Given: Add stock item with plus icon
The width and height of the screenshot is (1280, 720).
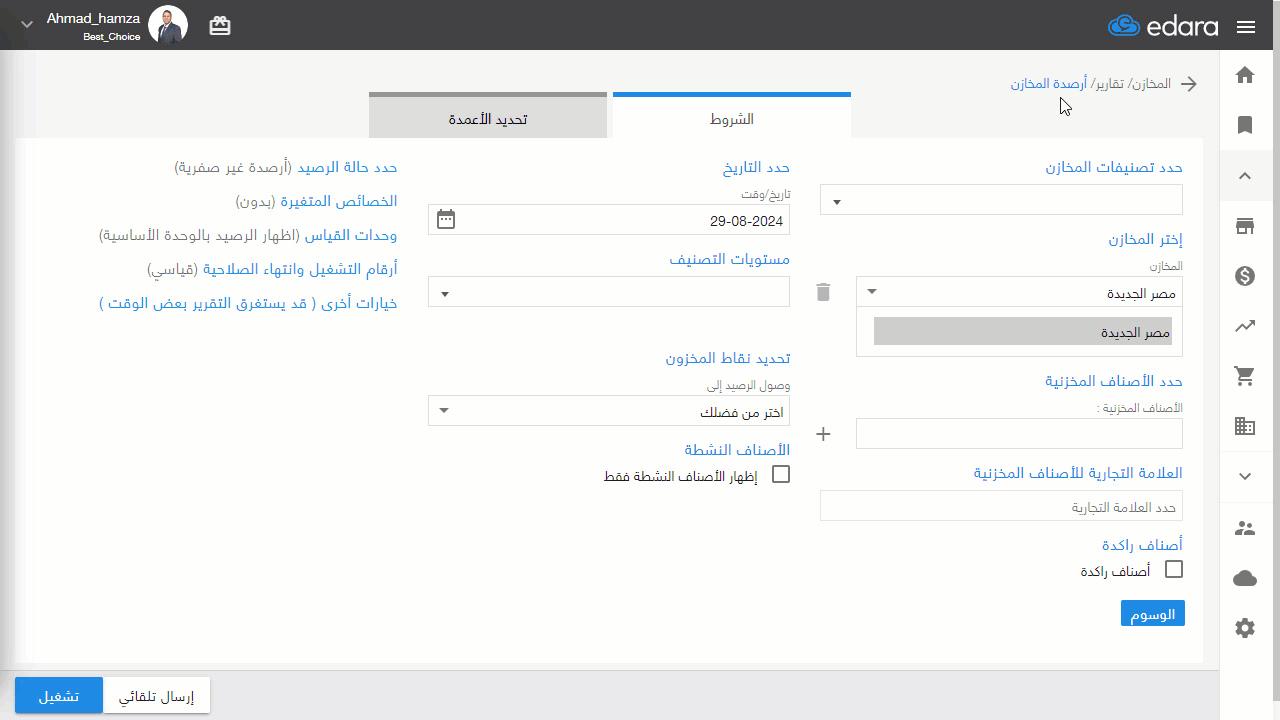Looking at the screenshot, I should point(824,434).
